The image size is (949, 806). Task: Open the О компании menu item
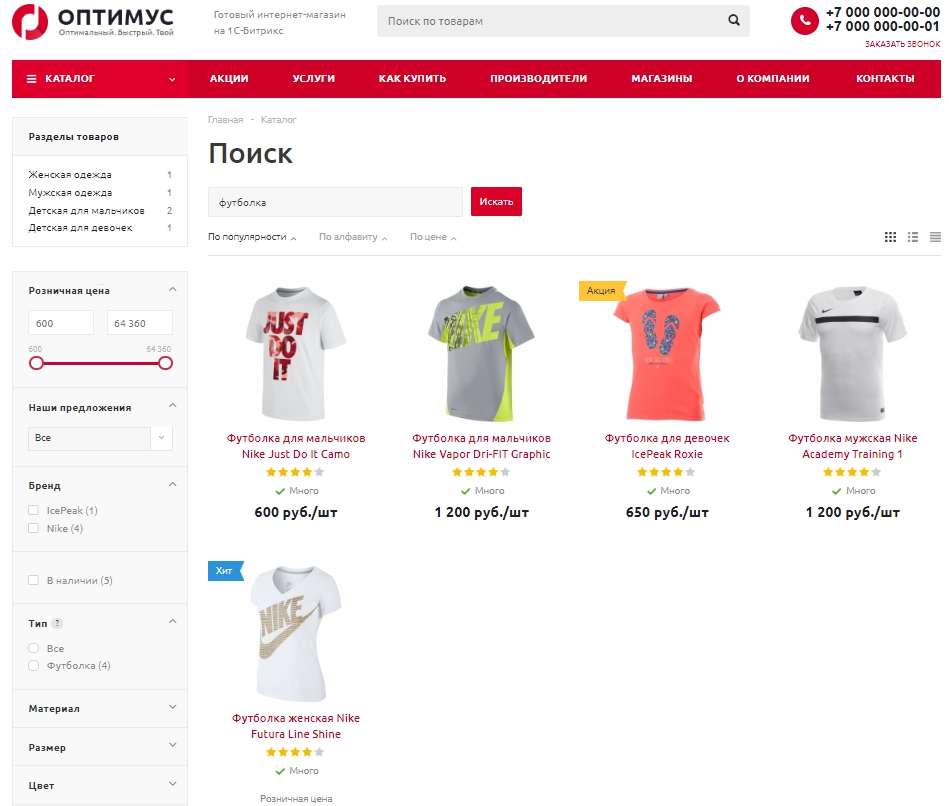pyautogui.click(x=772, y=79)
